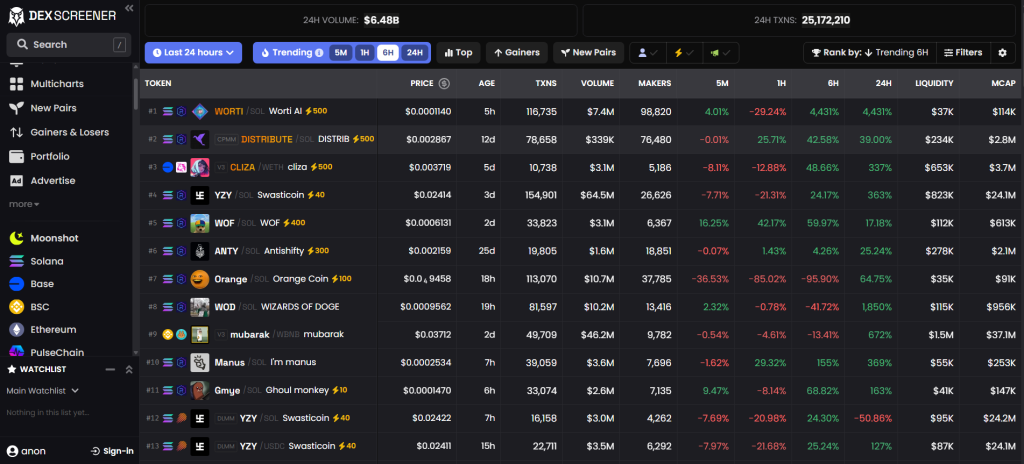
Task: Select the Base chain icon
Action: point(16,284)
